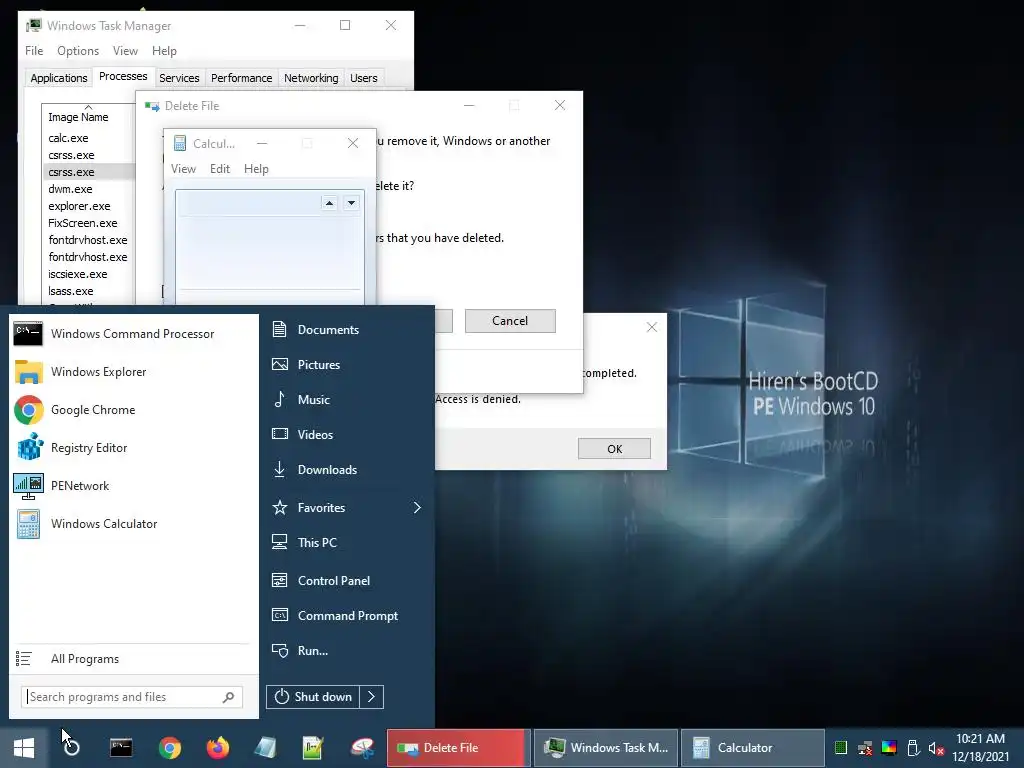Launch Windows Explorer from Start menu

[x=133, y=372]
